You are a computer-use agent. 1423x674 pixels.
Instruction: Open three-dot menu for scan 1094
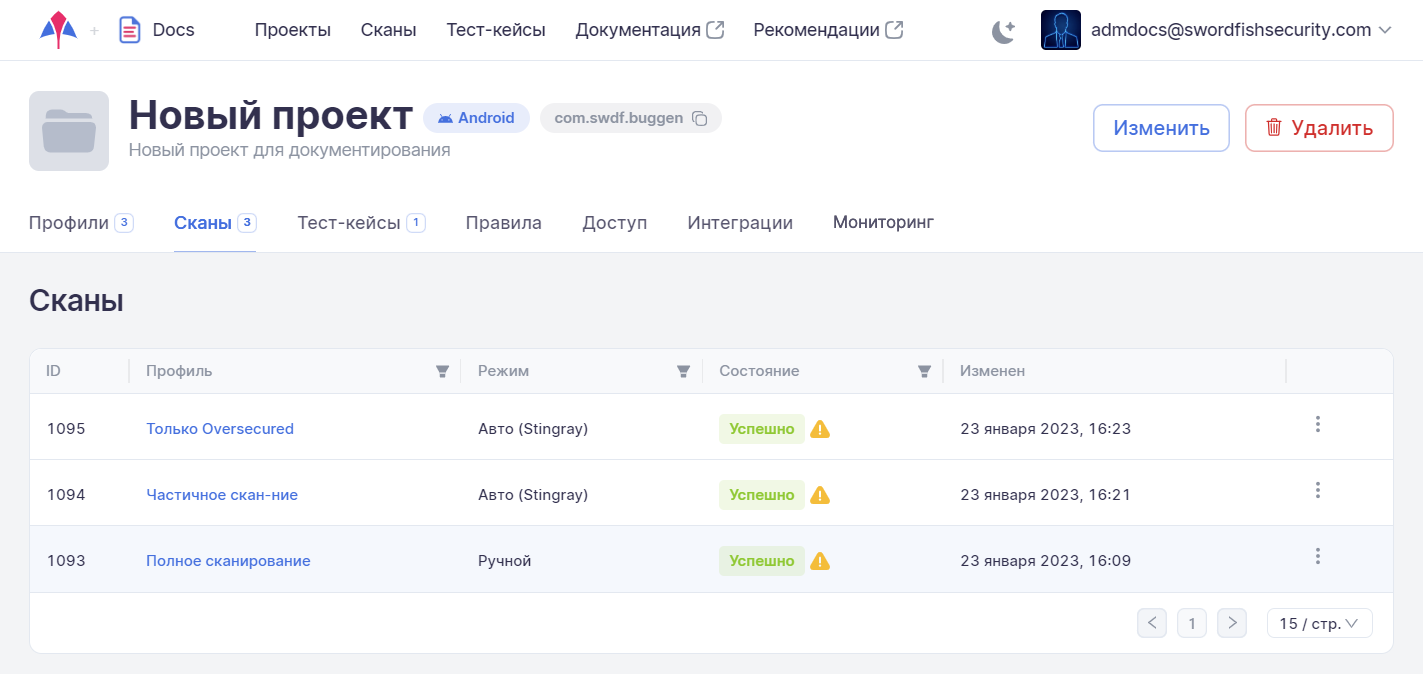[x=1317, y=490]
